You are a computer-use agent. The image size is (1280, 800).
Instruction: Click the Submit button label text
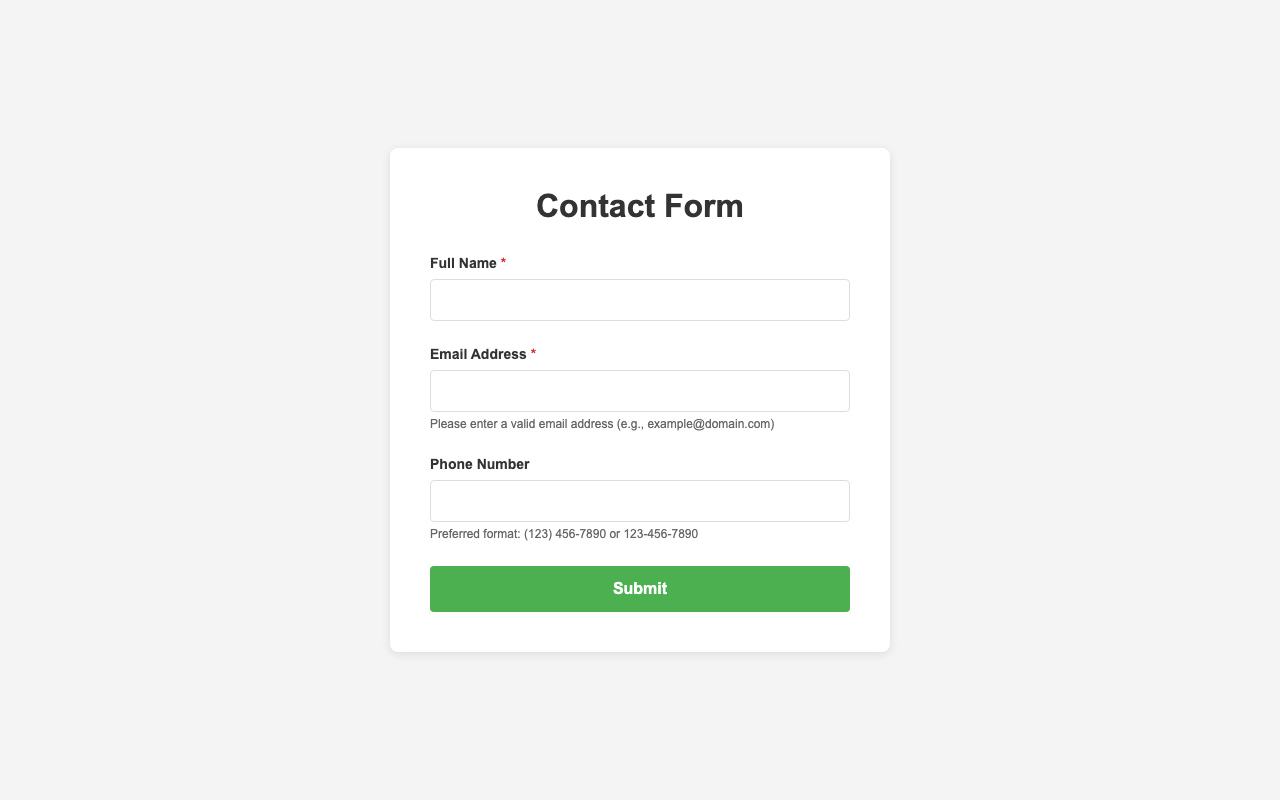(639, 588)
